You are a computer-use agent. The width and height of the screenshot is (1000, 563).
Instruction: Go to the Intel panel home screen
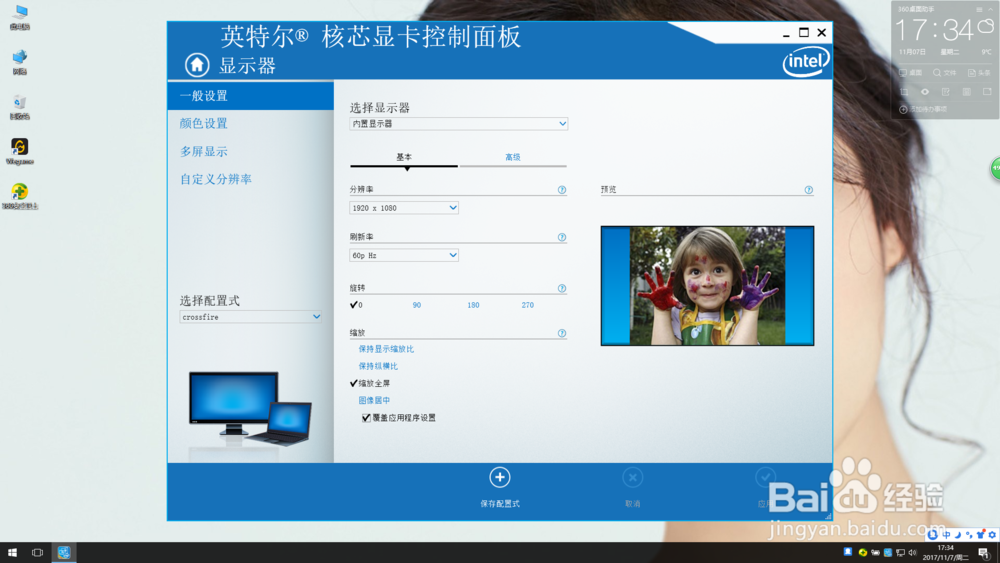[197, 64]
